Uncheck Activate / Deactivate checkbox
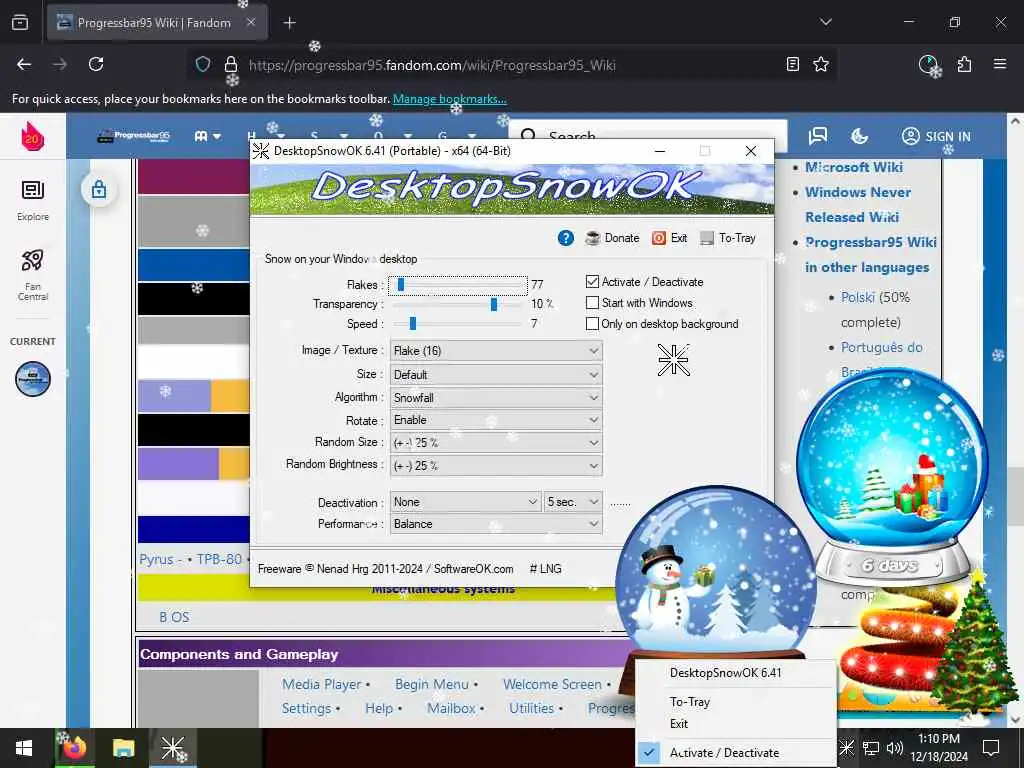 pos(592,281)
